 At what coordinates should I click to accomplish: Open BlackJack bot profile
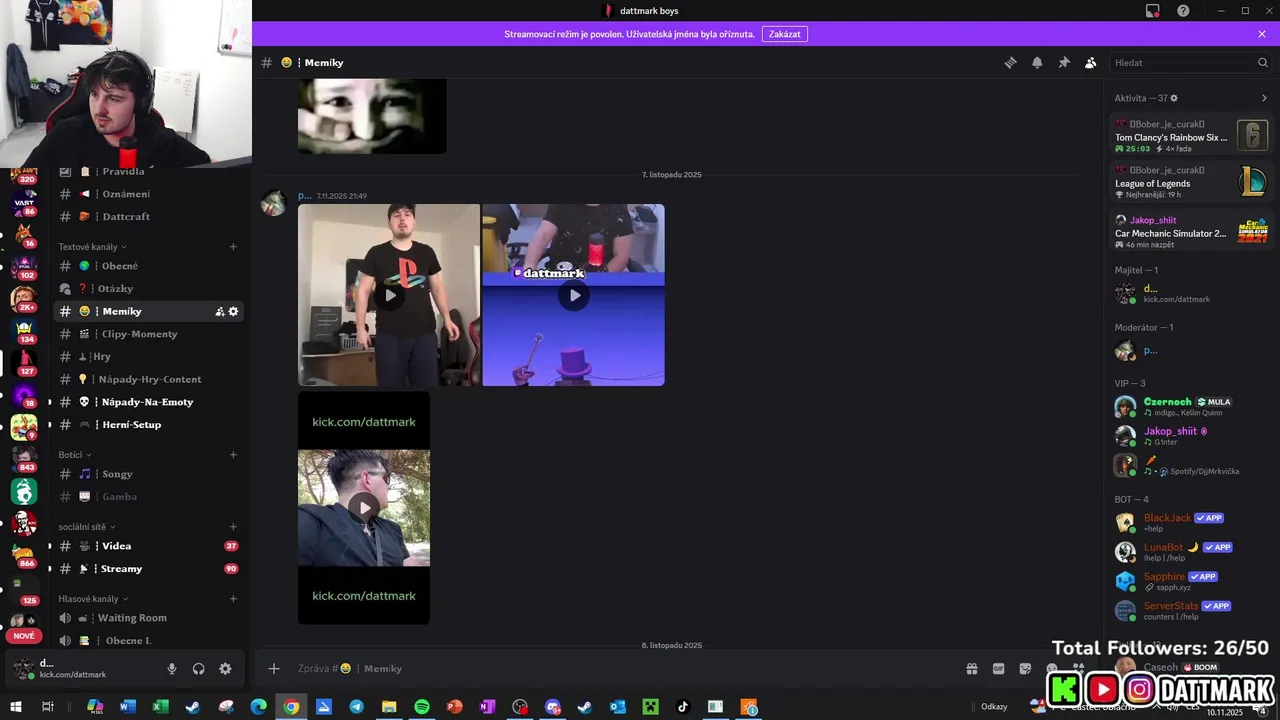tap(1191, 522)
